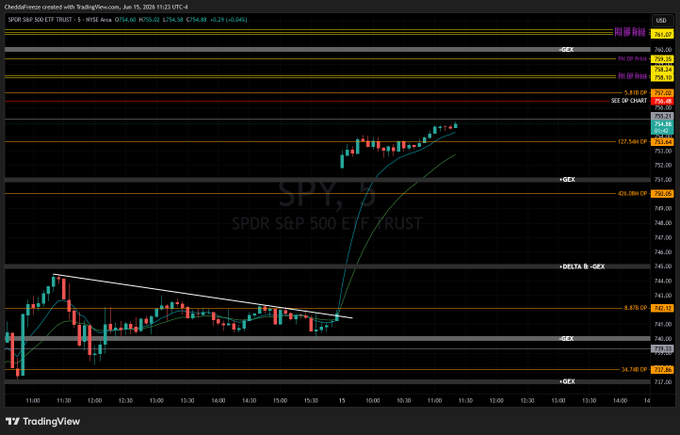Click the 127.54M DP line label
Viewport: 680px width, 435px height.
[x=632, y=142]
